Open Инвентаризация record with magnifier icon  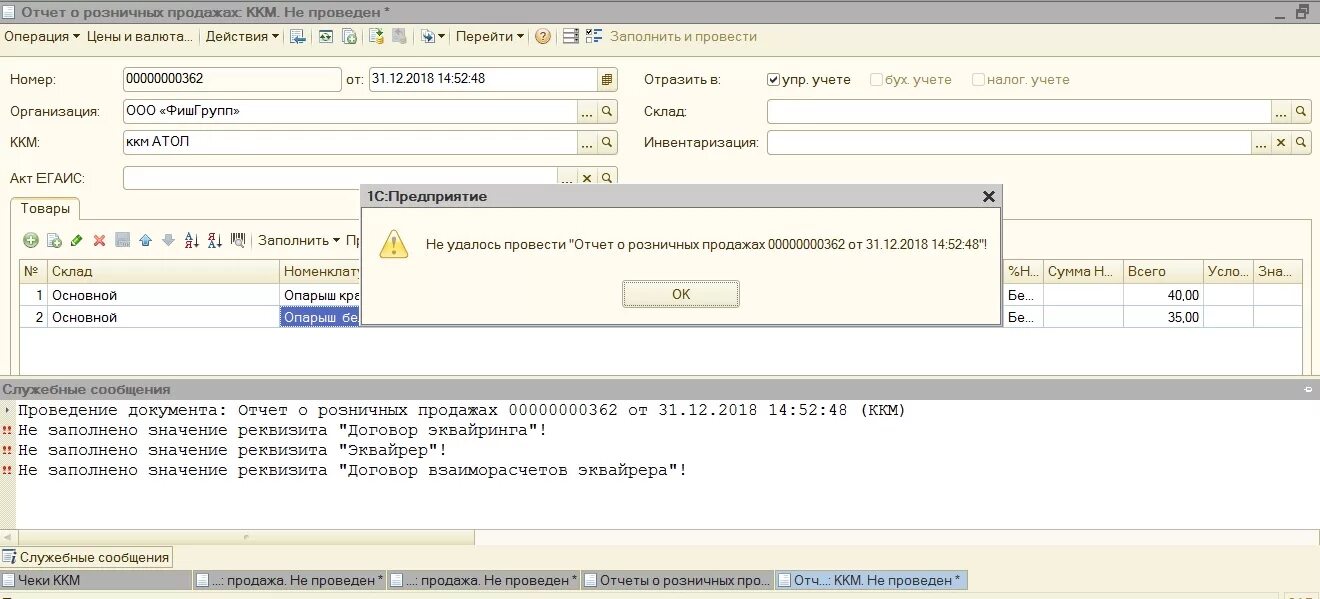(x=1301, y=143)
